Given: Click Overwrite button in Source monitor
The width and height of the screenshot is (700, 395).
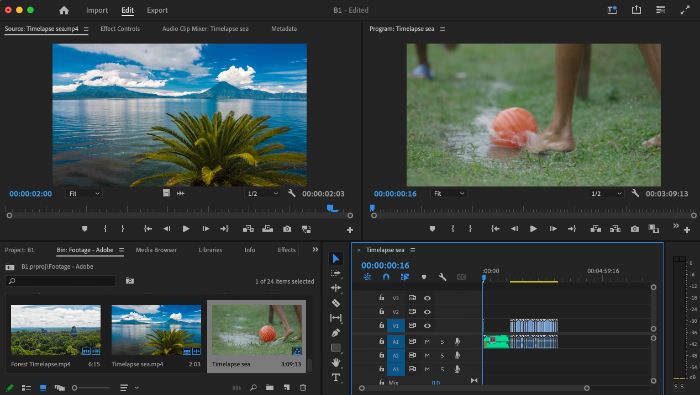Looking at the screenshot, I should point(267,229).
